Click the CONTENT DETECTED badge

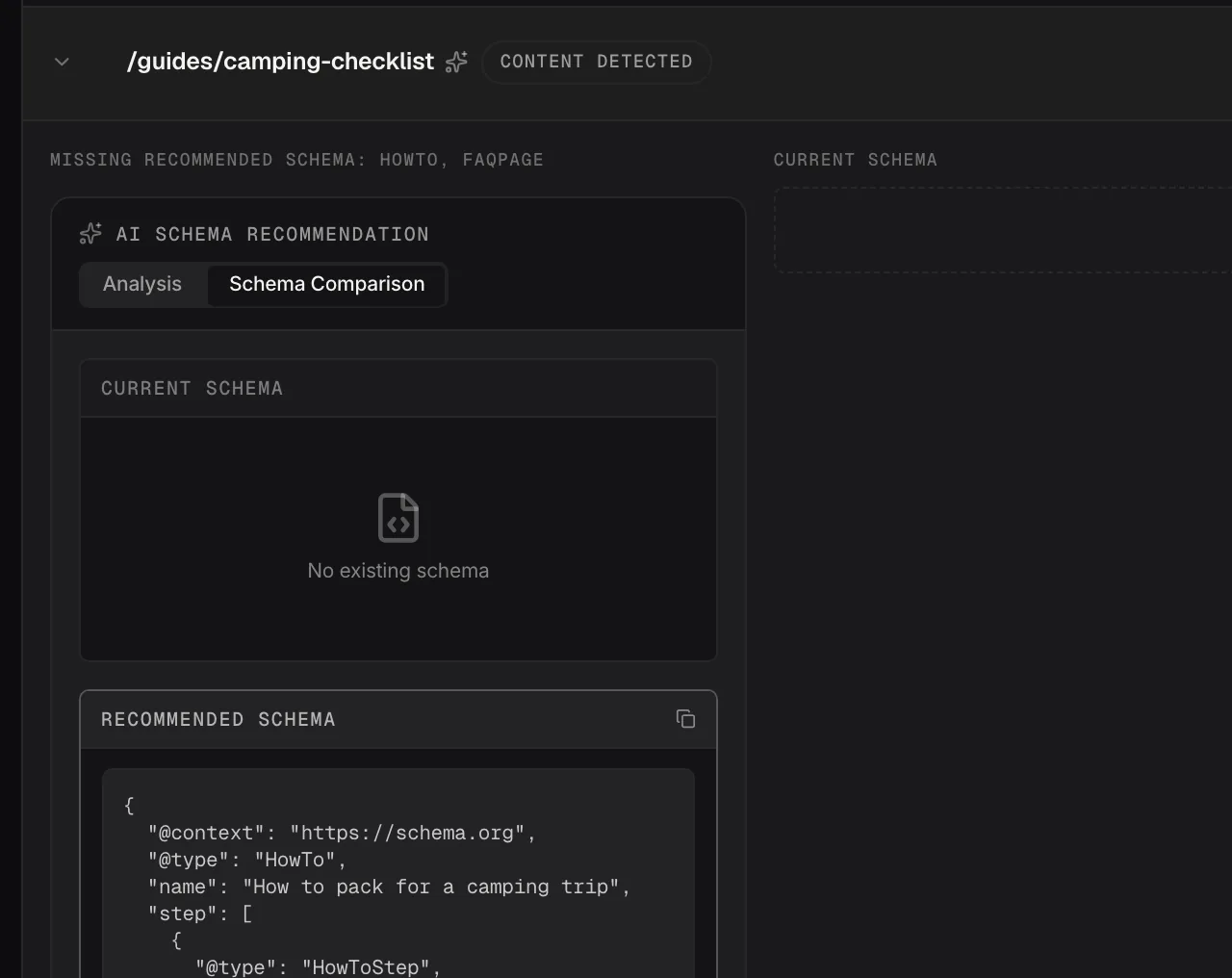coord(596,62)
